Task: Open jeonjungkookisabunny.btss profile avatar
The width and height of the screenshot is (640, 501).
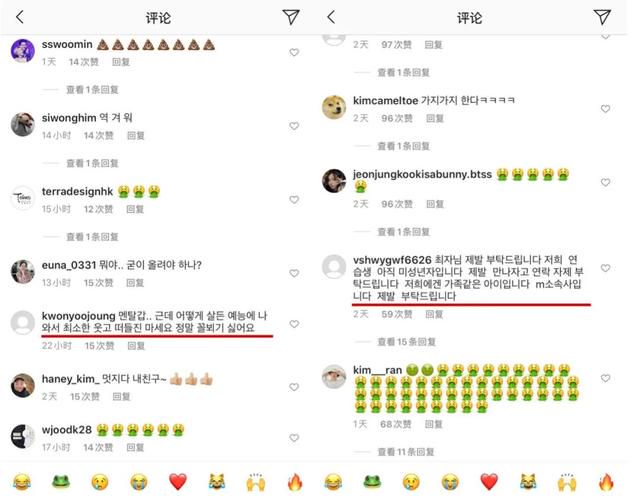Action: 334,180
